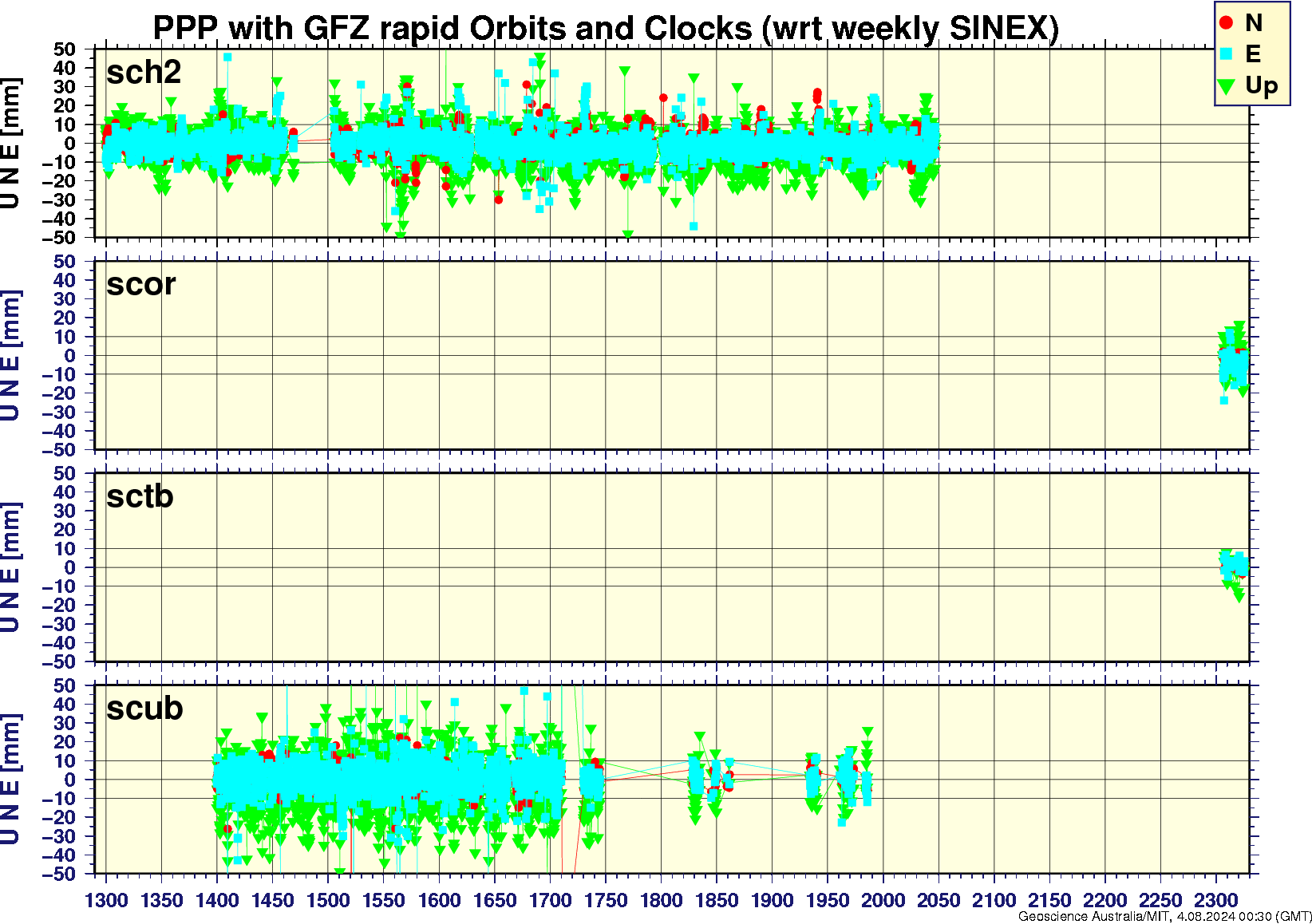The image size is (1312, 924).
Task: Click the x-axis tick label 2050
Action: [x=939, y=901]
